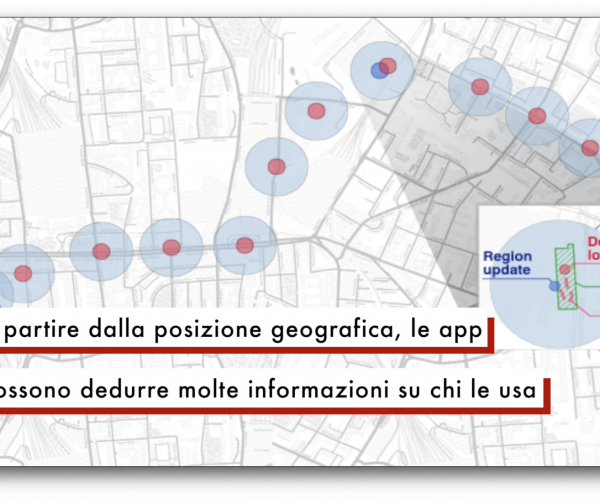Screen dimensions: 600x500
Task: Click the blue dot overlapping the topmost red marker
Action: [377, 71]
